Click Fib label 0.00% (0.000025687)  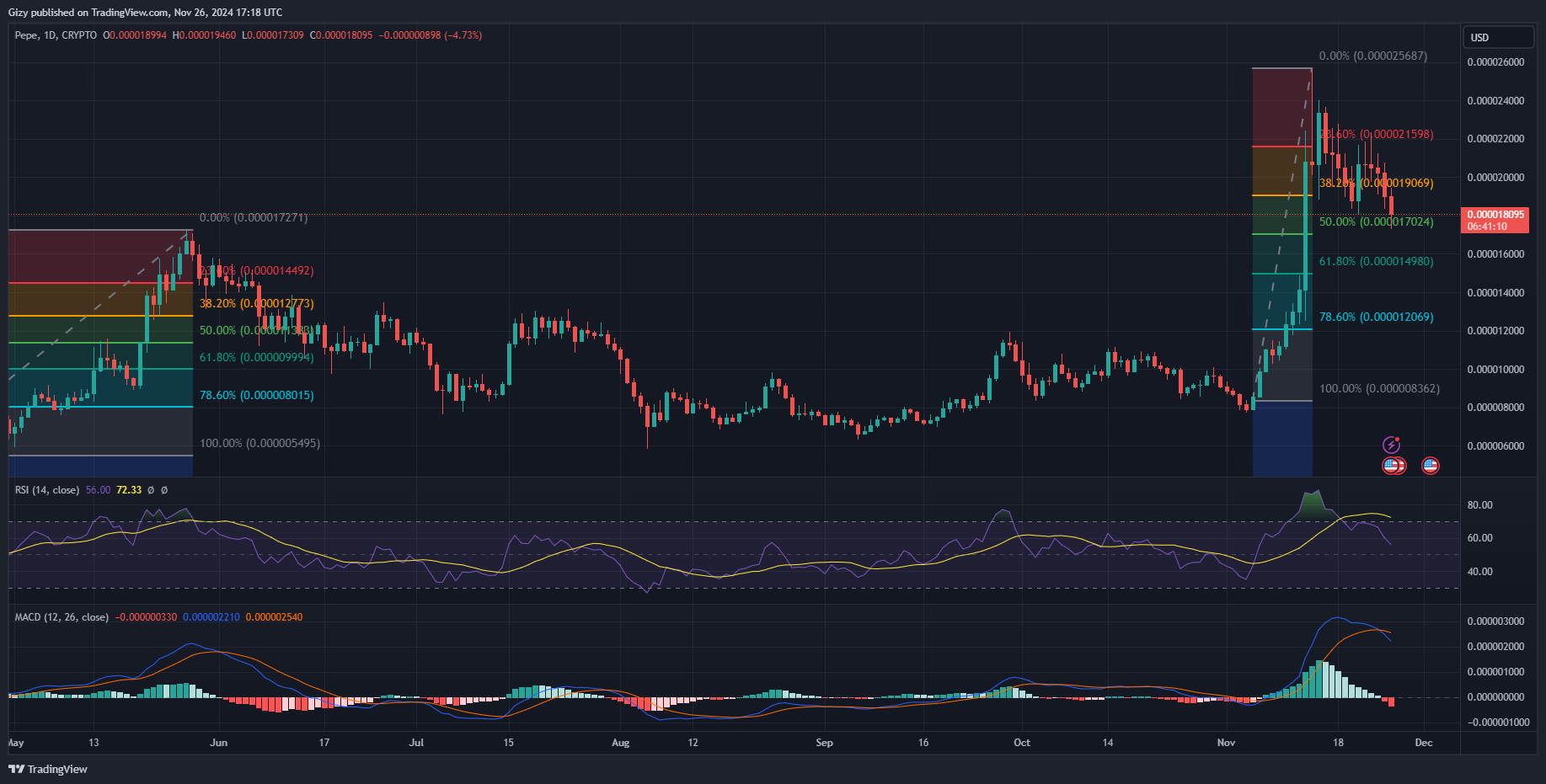pos(1373,56)
